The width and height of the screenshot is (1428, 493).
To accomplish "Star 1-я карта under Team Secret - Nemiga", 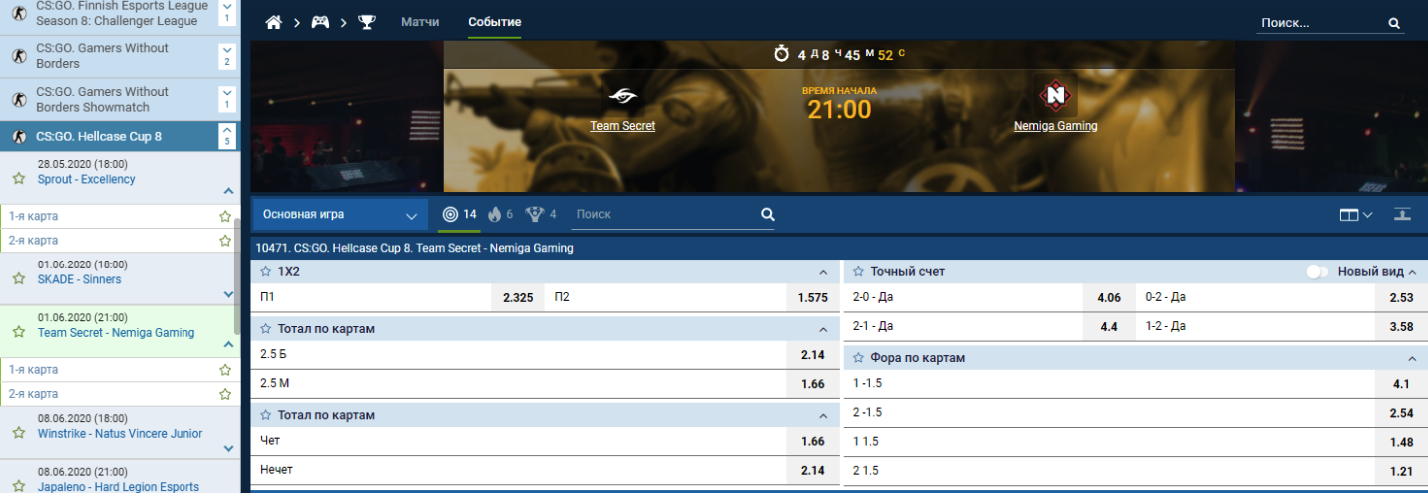I will (x=225, y=369).
